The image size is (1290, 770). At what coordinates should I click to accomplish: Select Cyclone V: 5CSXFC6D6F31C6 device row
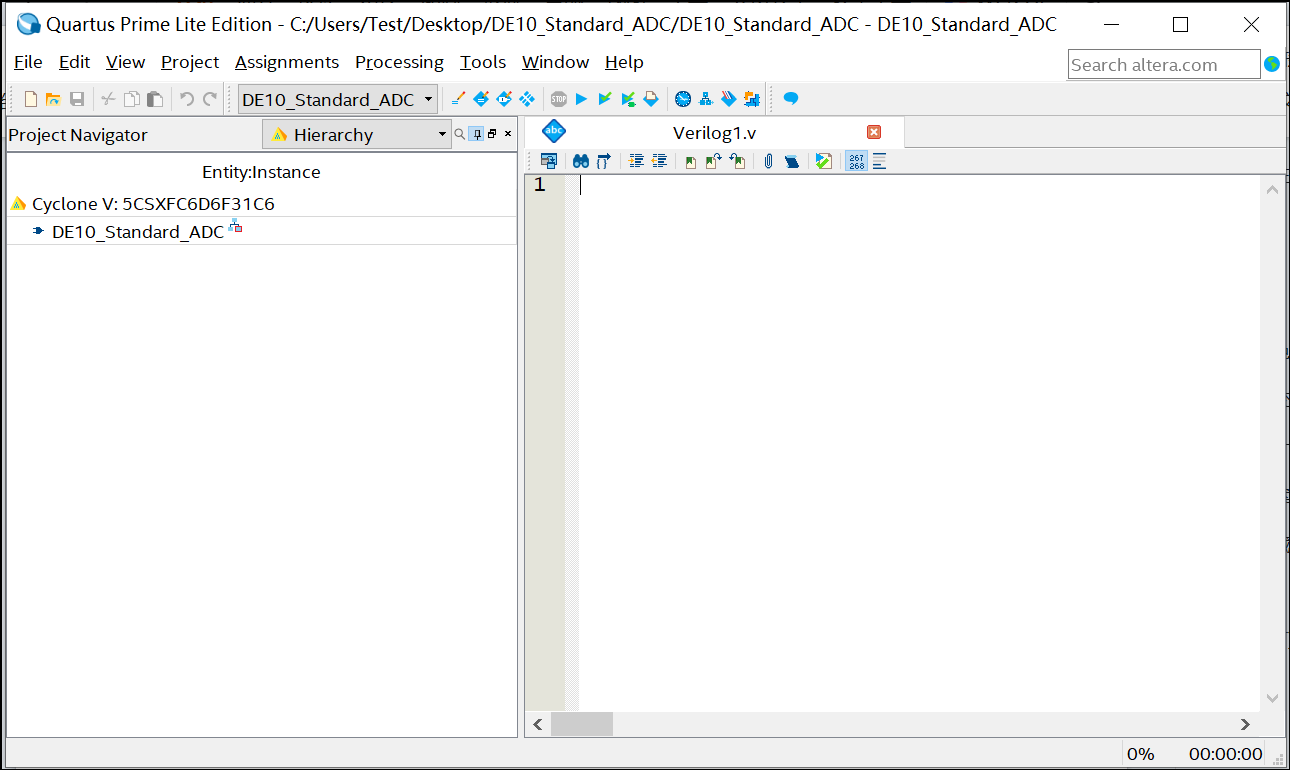[262, 203]
